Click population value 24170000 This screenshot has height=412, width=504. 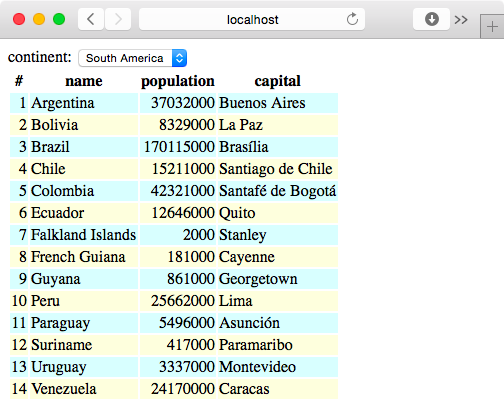click(x=178, y=389)
